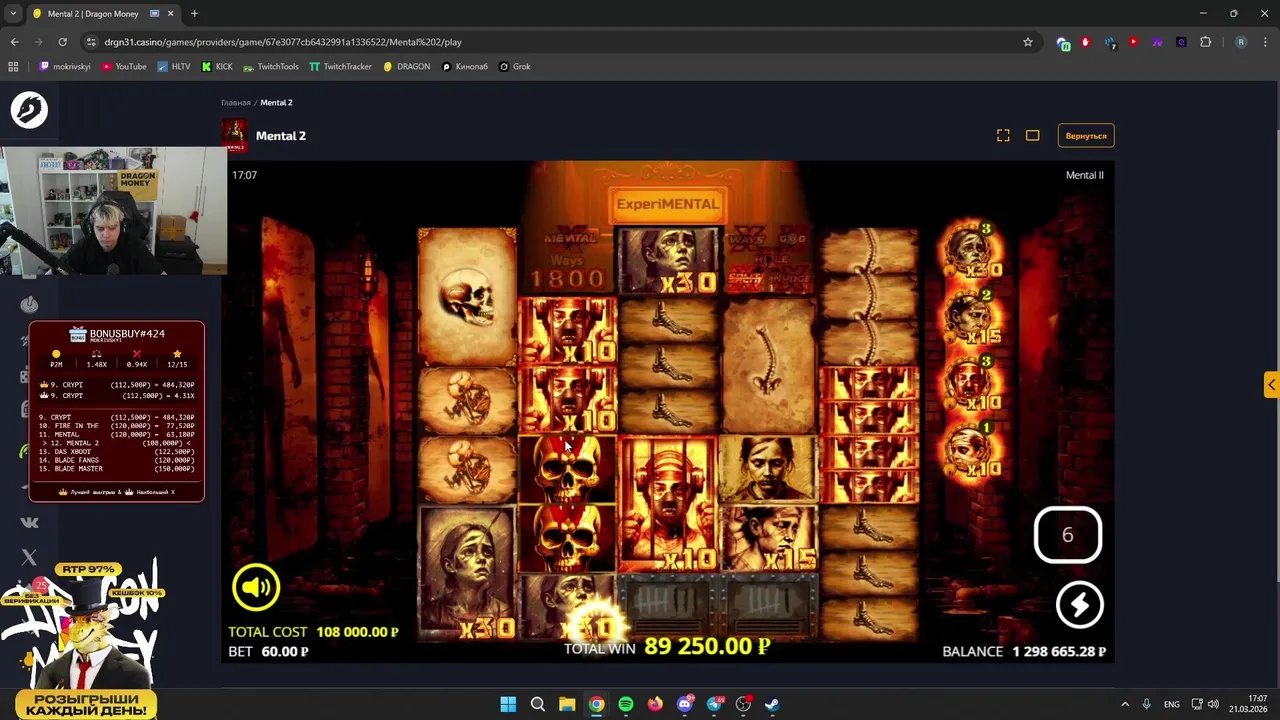The image size is (1280, 720).
Task: Open Chrome three-dot menu
Action: tap(1265, 42)
